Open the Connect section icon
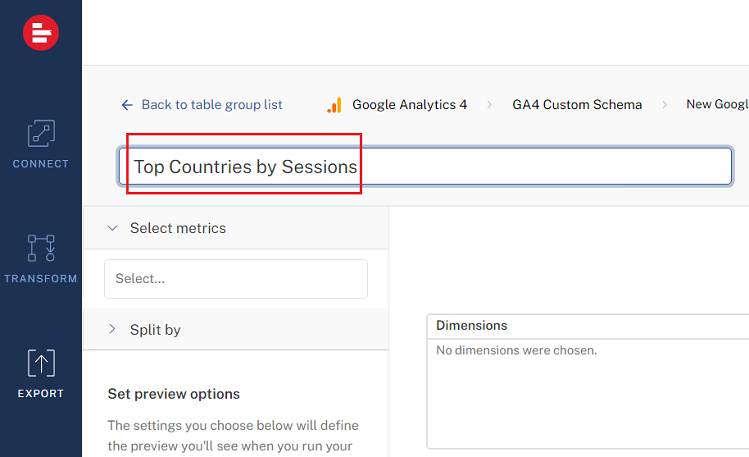Screen dimensions: 749x457 (x=41, y=133)
